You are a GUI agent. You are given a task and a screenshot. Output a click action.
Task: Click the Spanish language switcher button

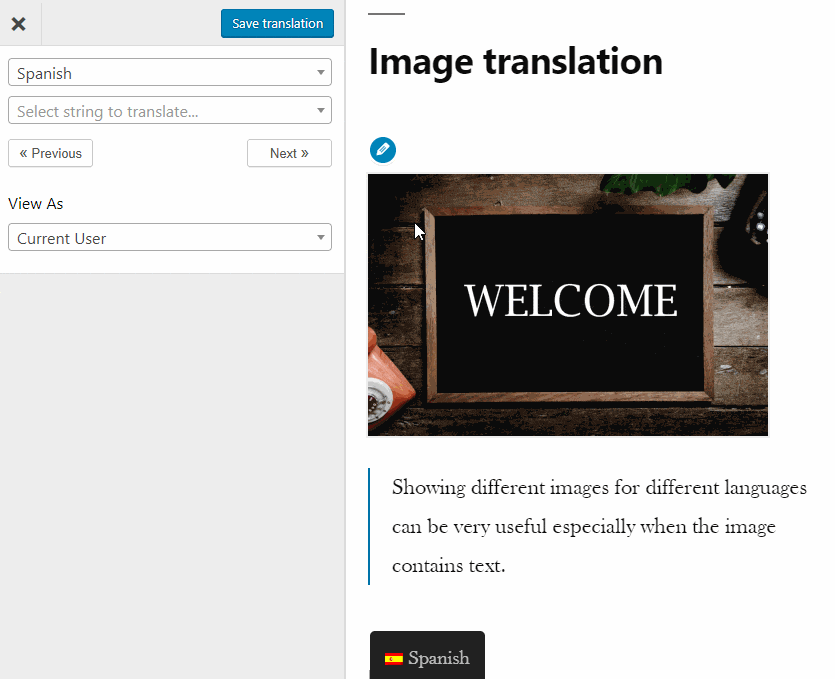(428, 656)
